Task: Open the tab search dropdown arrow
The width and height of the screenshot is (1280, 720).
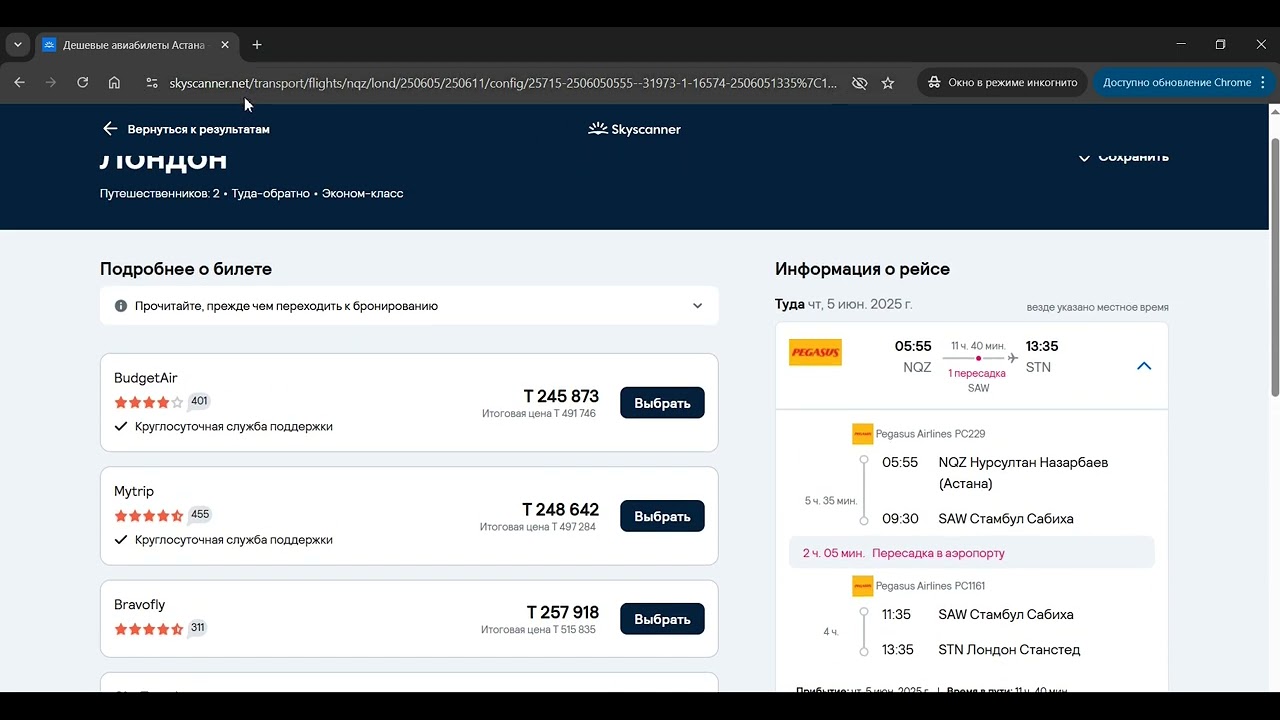Action: pyautogui.click(x=17, y=45)
